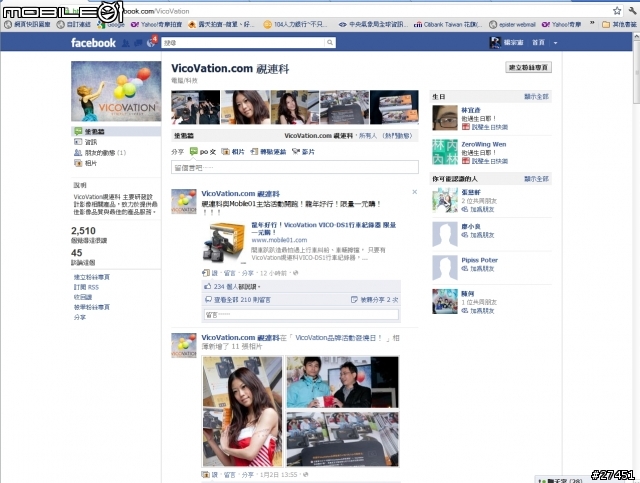This screenshot has height=483, width=640.
Task: Open Pipiss Poter profile link
Action: click(480, 260)
